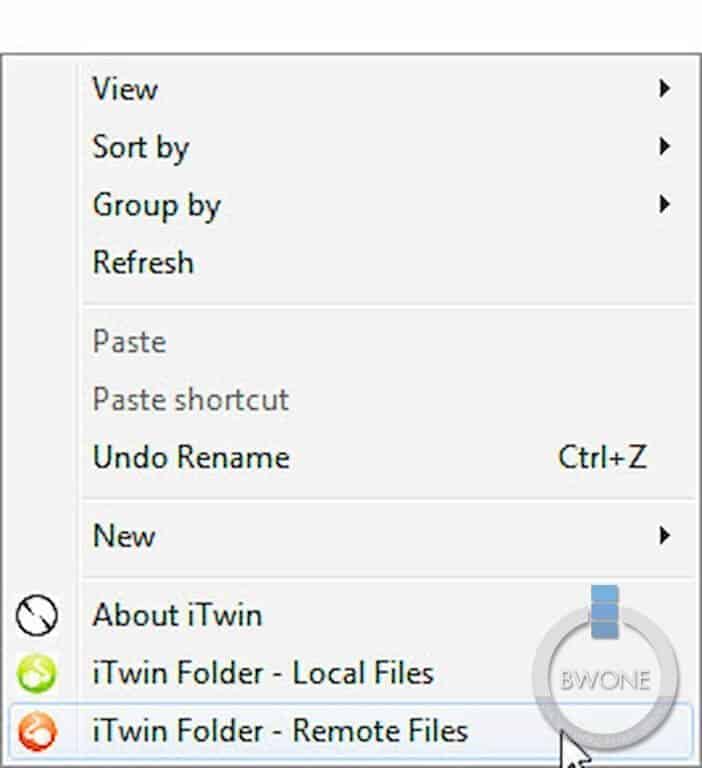Click the green iTwin Local Files icon
Image resolution: width=702 pixels, height=768 pixels.
point(37,673)
